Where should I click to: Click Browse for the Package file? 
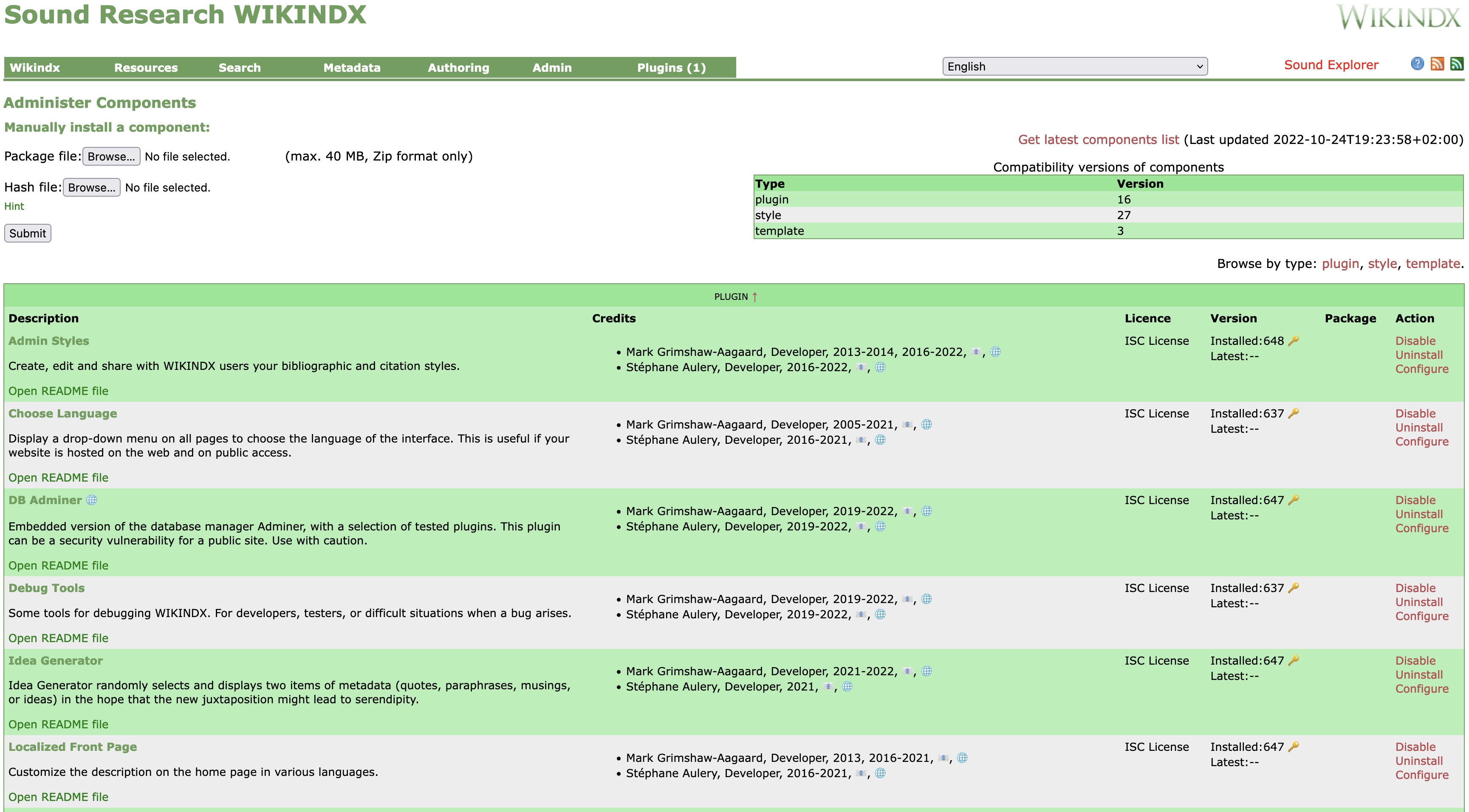pyautogui.click(x=111, y=156)
